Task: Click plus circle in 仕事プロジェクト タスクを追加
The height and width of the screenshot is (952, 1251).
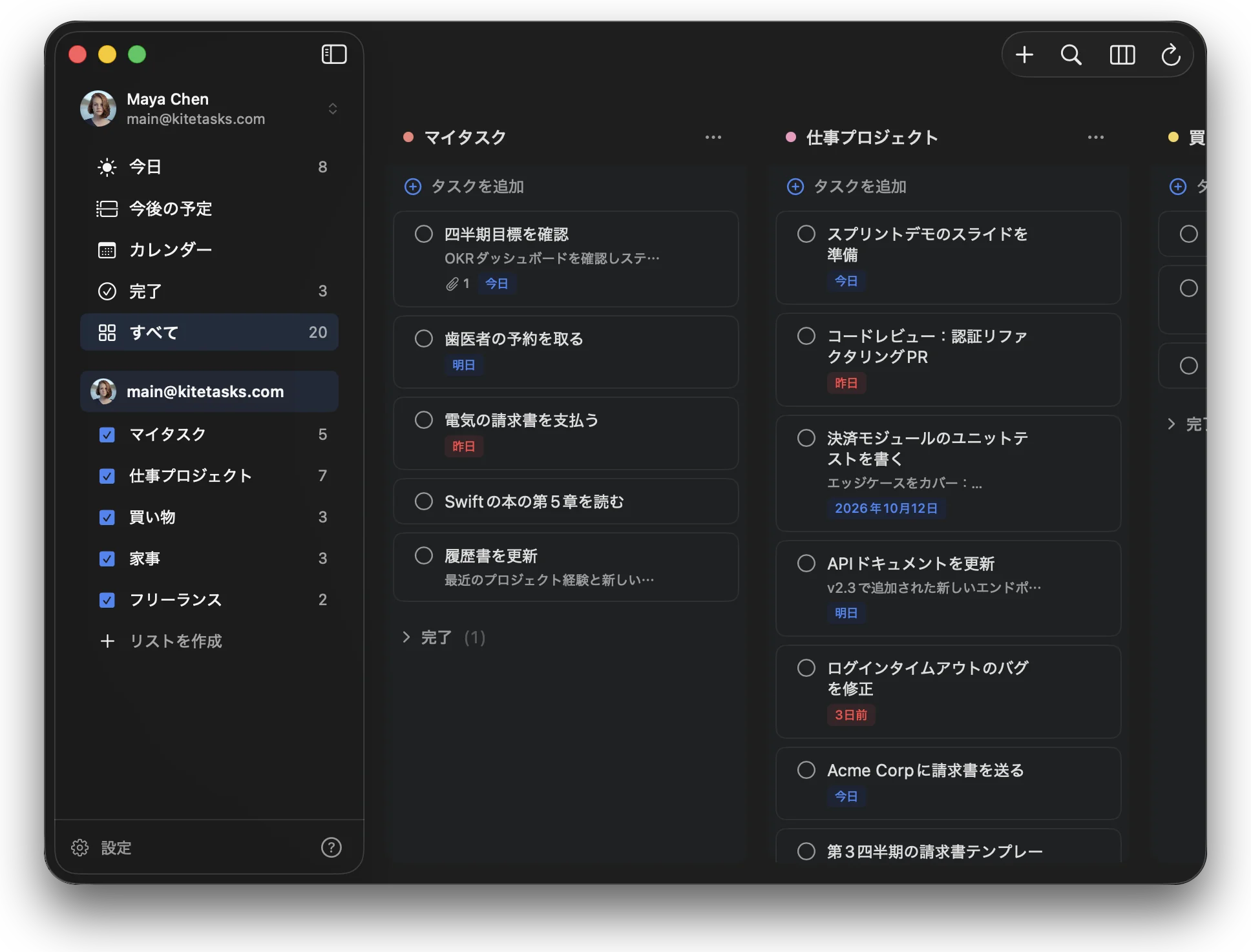Action: (x=795, y=187)
